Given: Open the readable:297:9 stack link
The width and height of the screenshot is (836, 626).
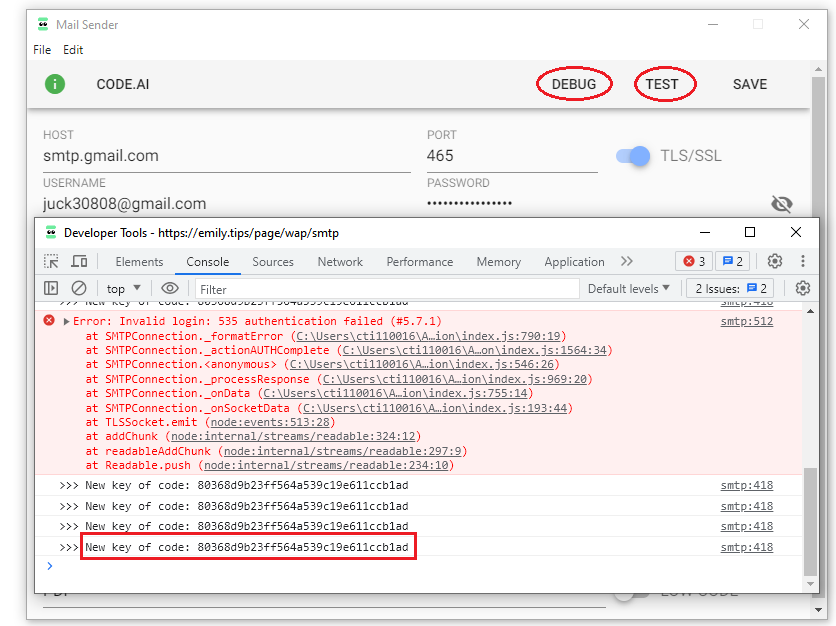Looking at the screenshot, I should point(342,451).
